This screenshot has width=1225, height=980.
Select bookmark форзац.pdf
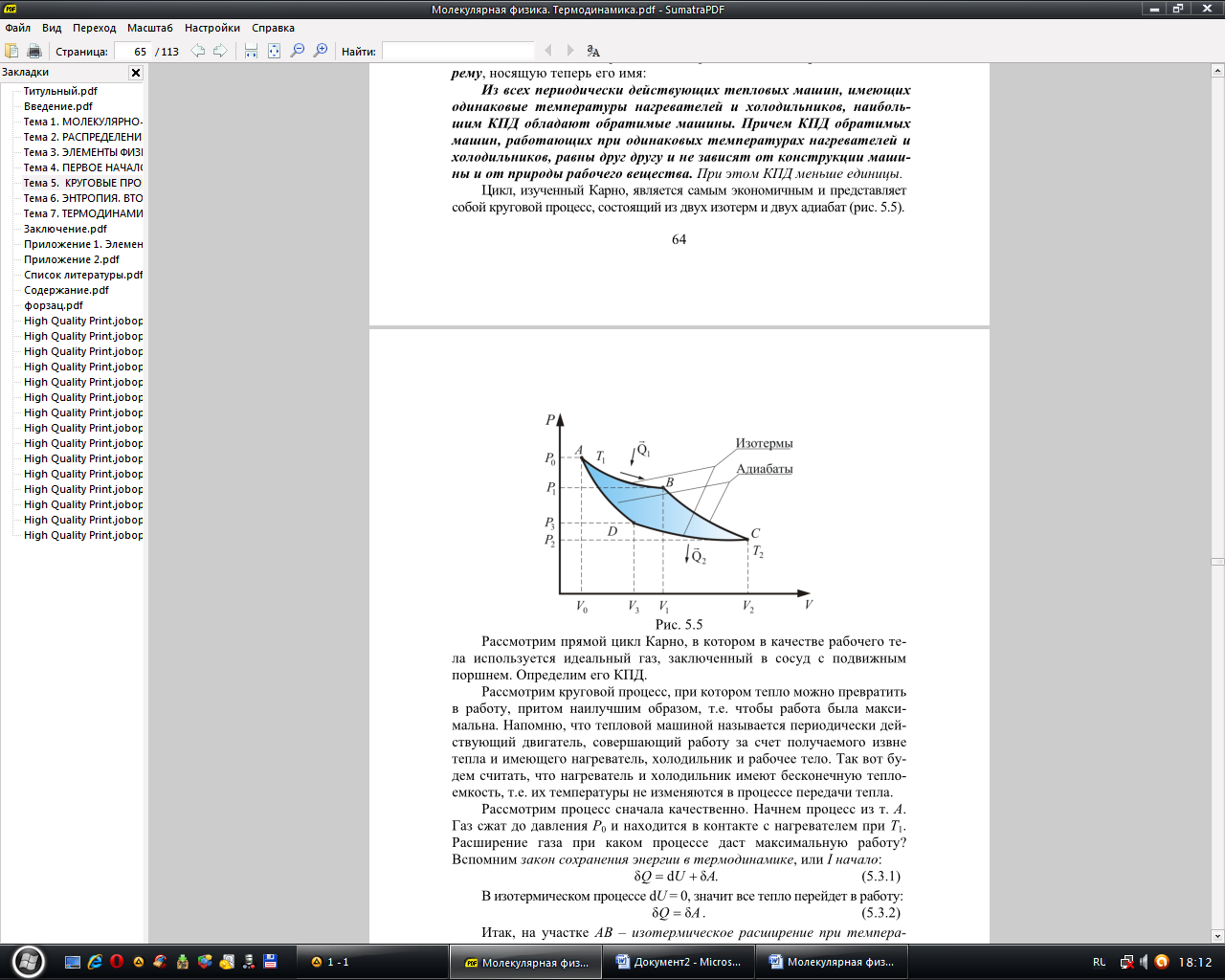(54, 305)
